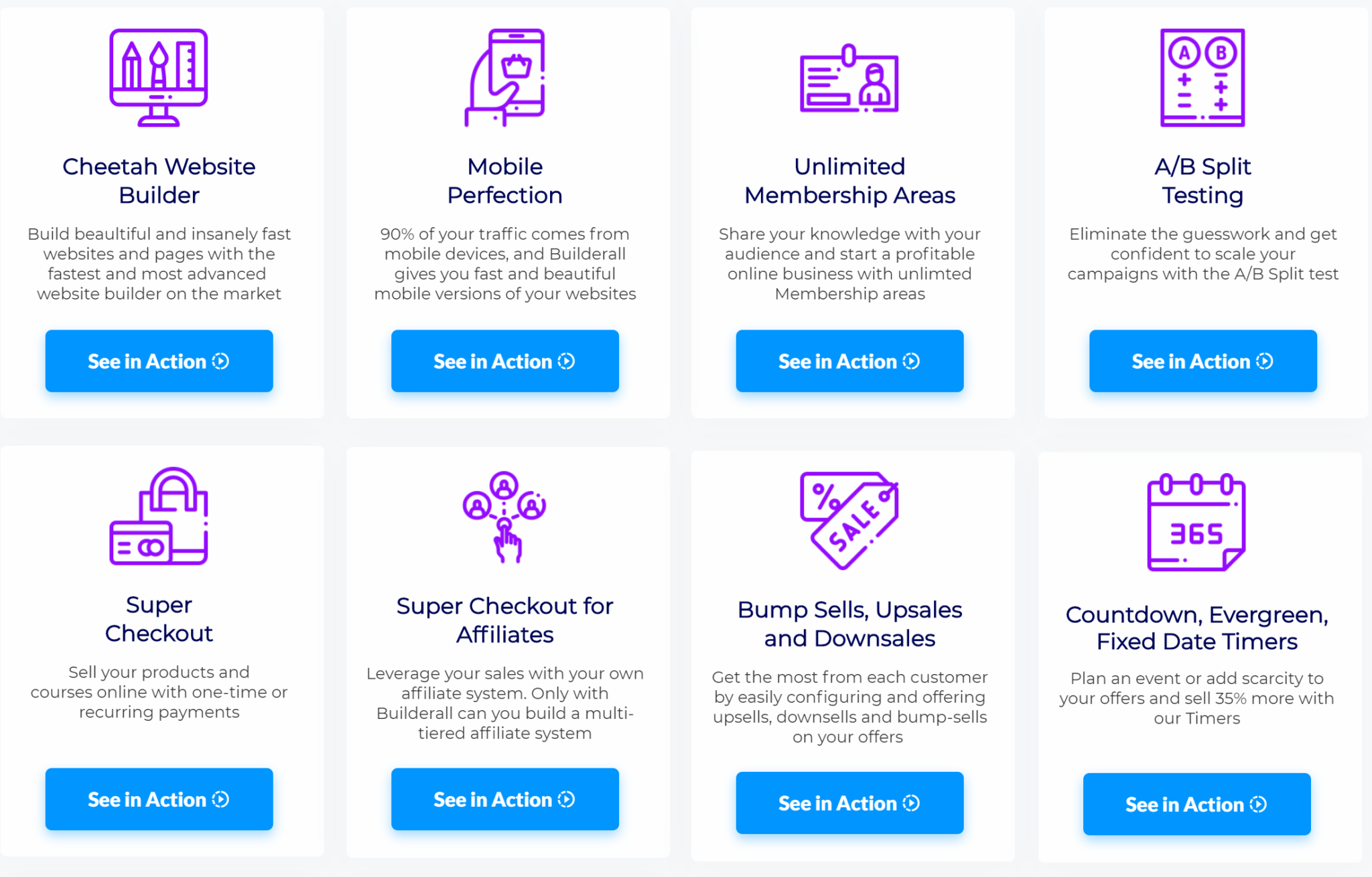The width and height of the screenshot is (1372, 877).
Task: Click the Membership Areas ID card icon
Action: (849, 79)
